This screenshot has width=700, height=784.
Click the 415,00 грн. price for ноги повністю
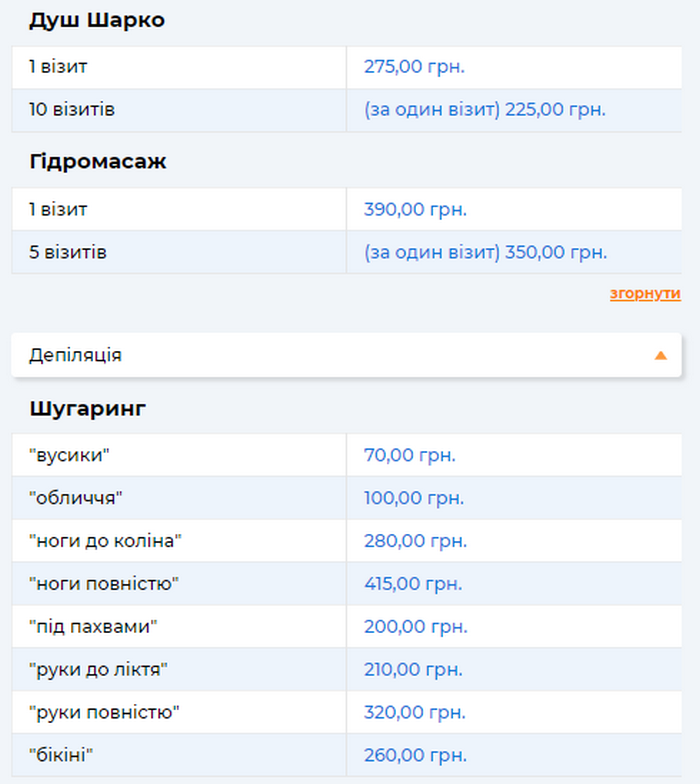(413, 584)
